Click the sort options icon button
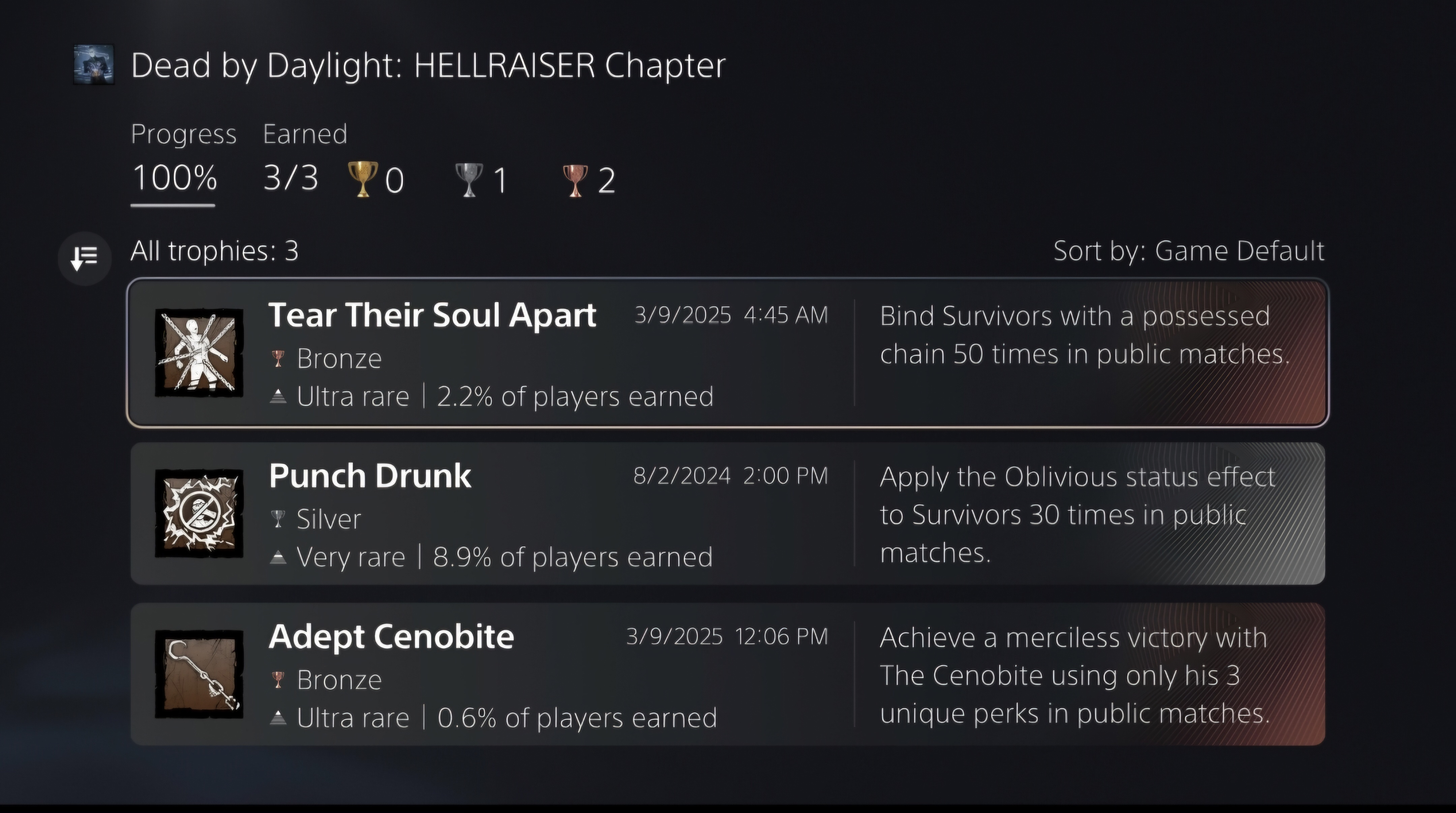 pyautogui.click(x=85, y=259)
